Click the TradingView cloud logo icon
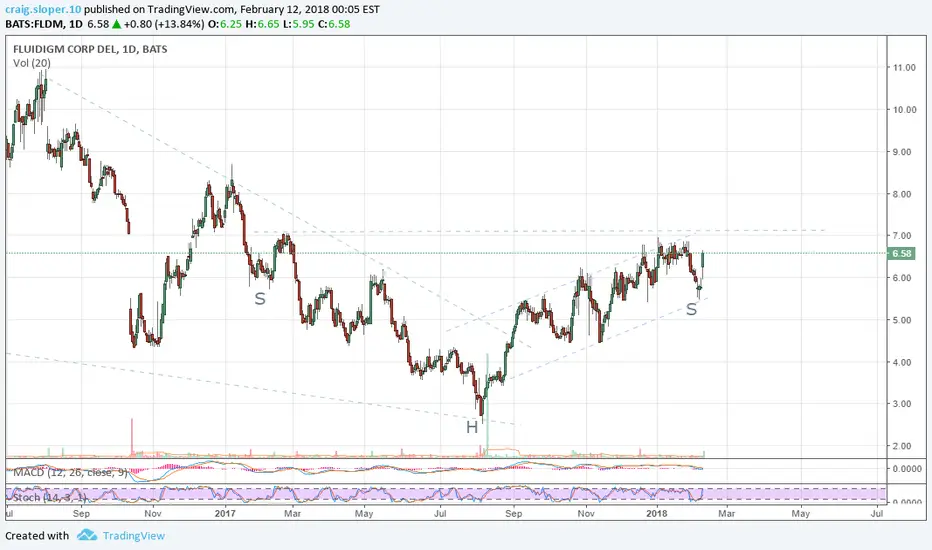This screenshot has width=932, height=550. [87, 536]
